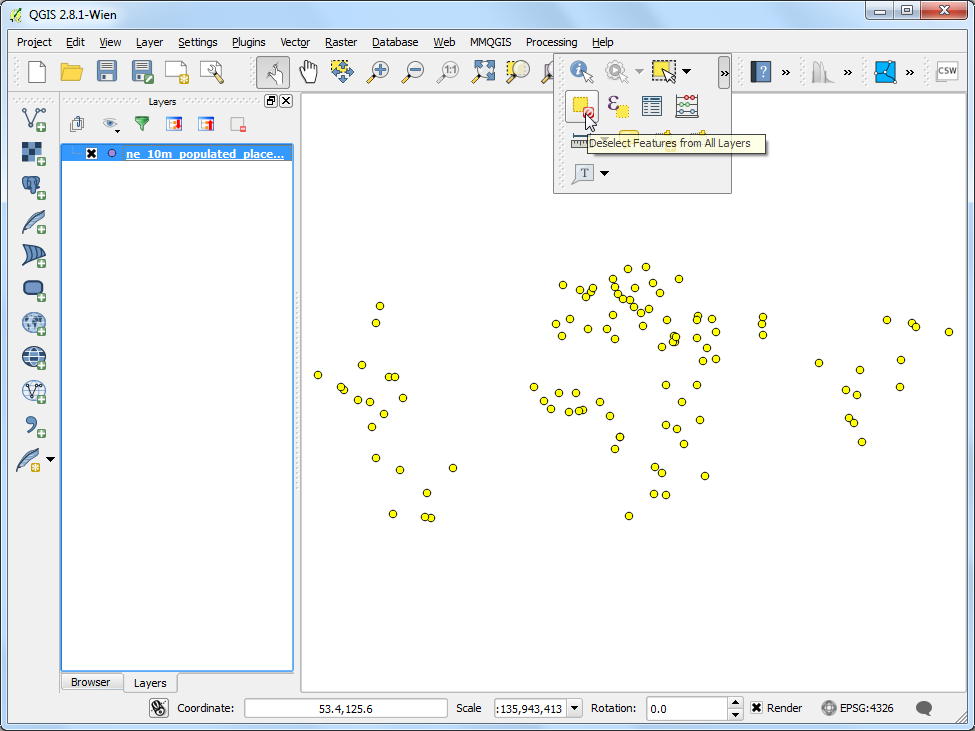Click Select by Expression icon
This screenshot has width=975, height=731.
[x=617, y=106]
